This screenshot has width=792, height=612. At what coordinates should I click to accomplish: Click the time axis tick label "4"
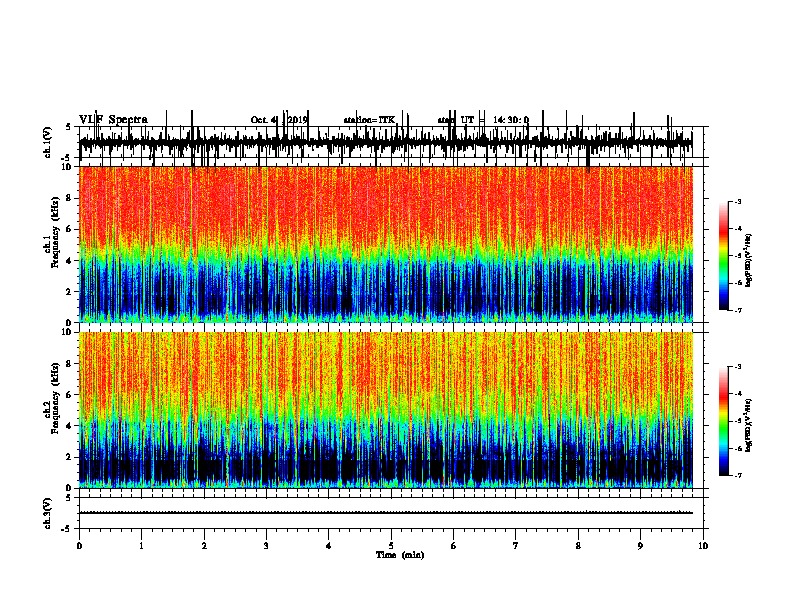tap(329, 546)
